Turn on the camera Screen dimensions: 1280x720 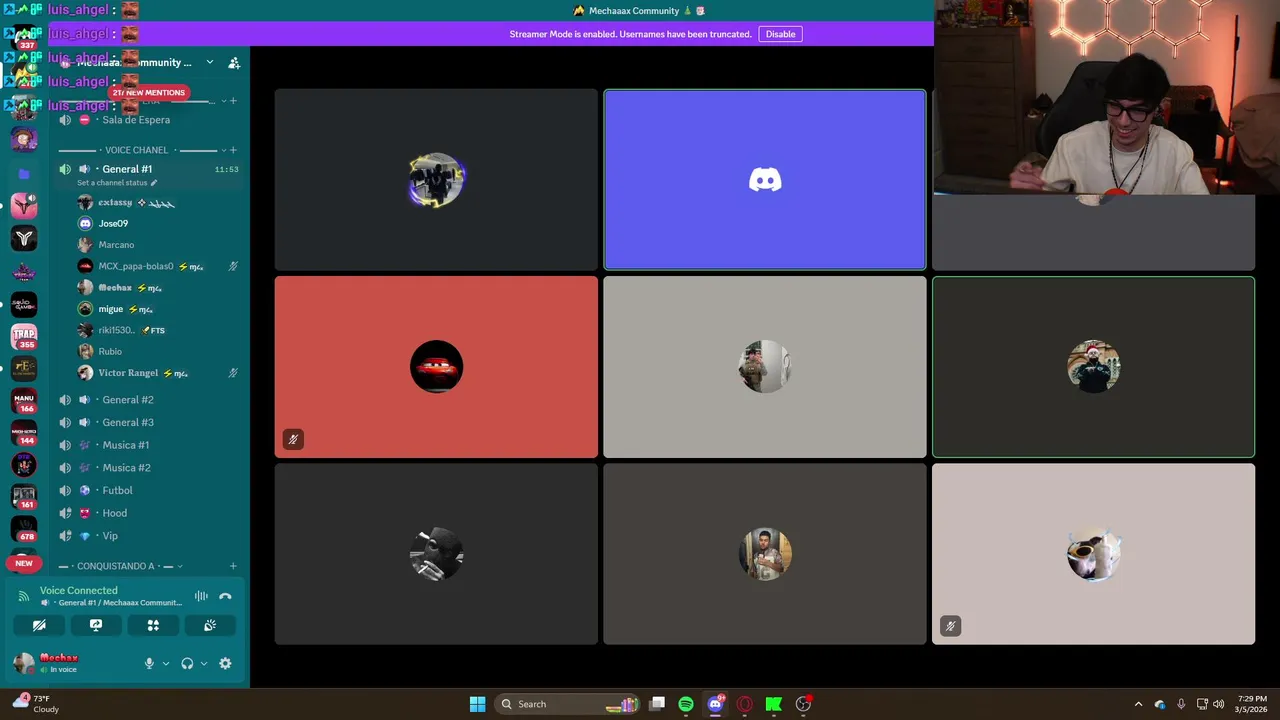pos(39,625)
